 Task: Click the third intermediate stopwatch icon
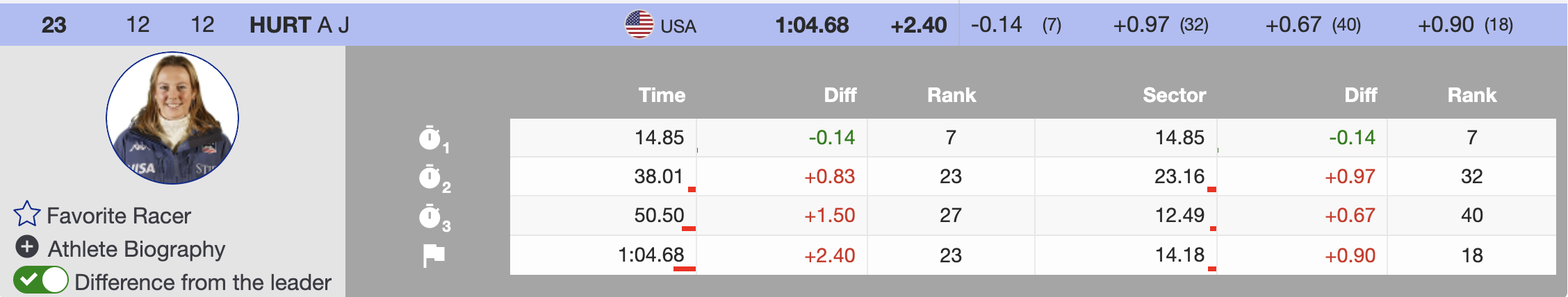(431, 217)
